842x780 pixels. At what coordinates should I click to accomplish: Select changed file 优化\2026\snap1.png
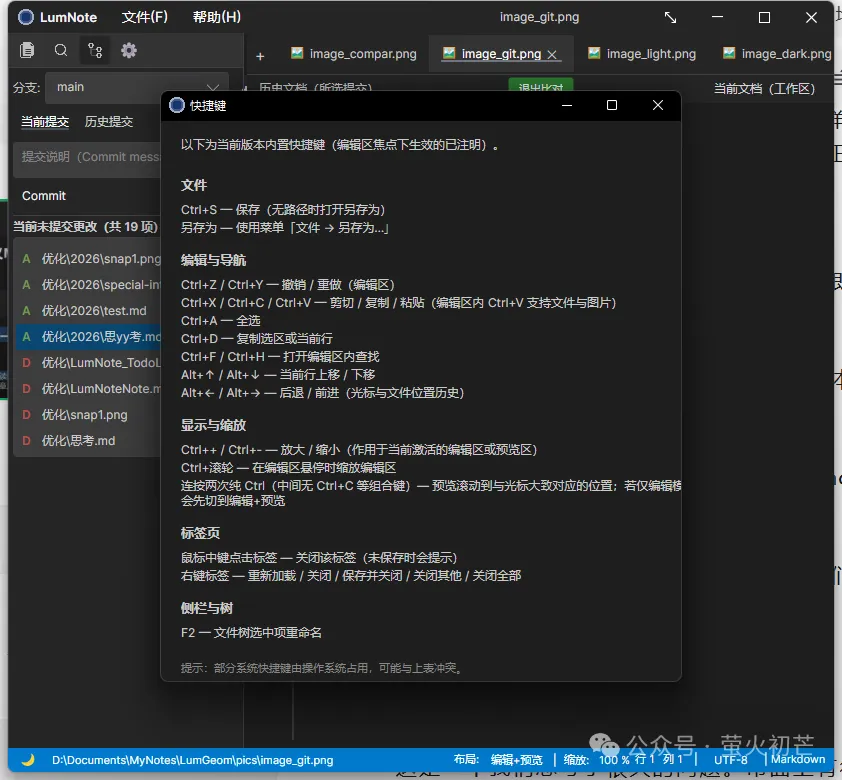coord(89,259)
